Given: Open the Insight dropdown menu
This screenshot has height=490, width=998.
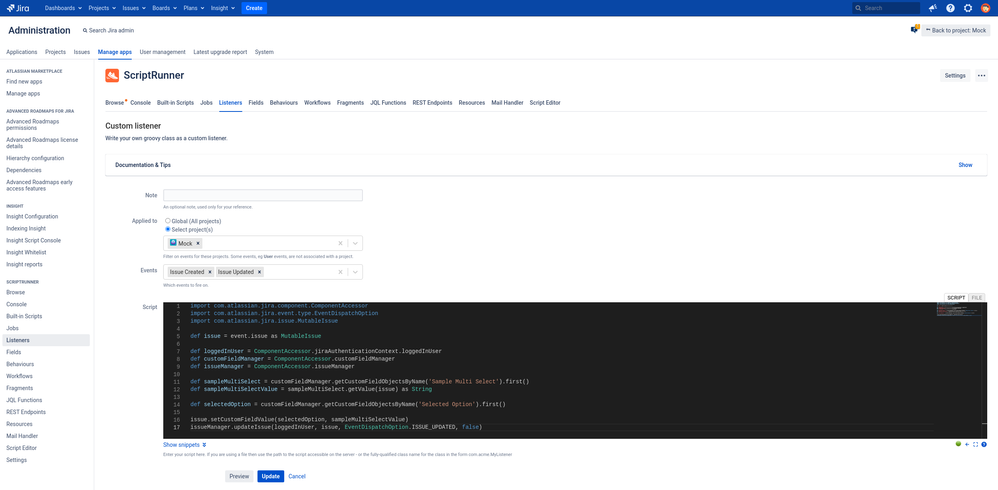Looking at the screenshot, I should coord(222,8).
